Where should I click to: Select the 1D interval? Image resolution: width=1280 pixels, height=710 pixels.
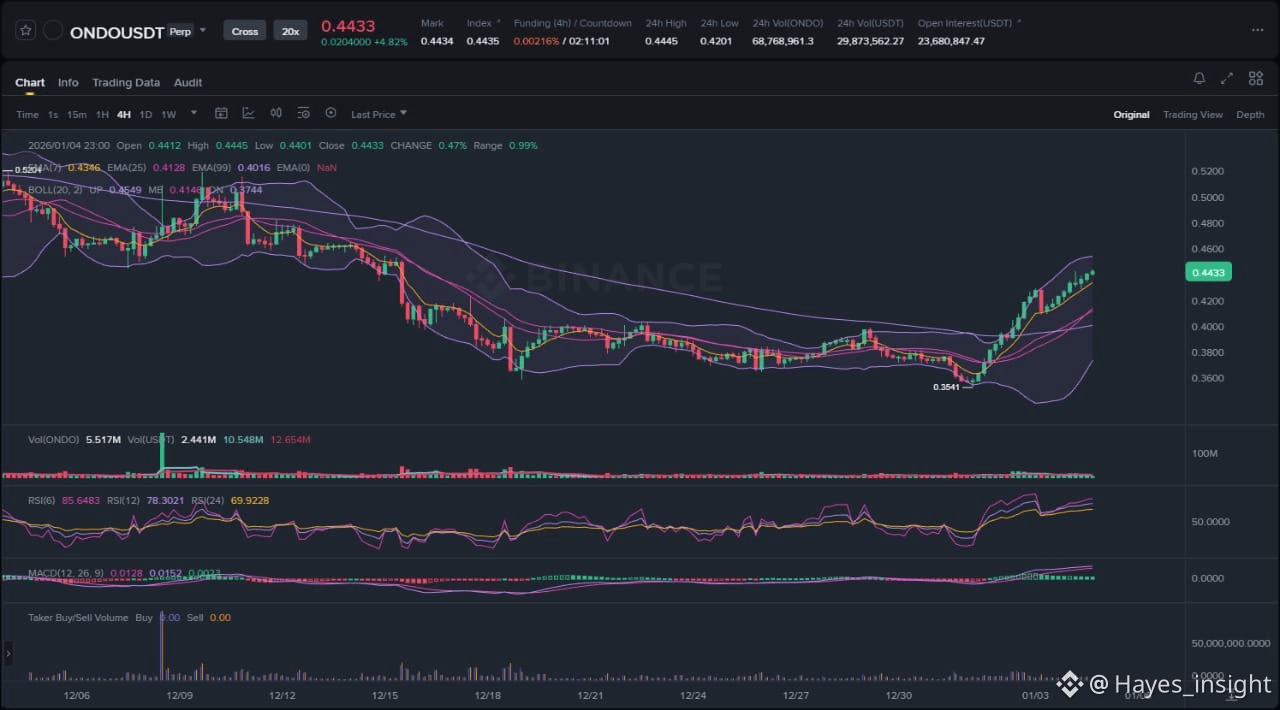146,114
